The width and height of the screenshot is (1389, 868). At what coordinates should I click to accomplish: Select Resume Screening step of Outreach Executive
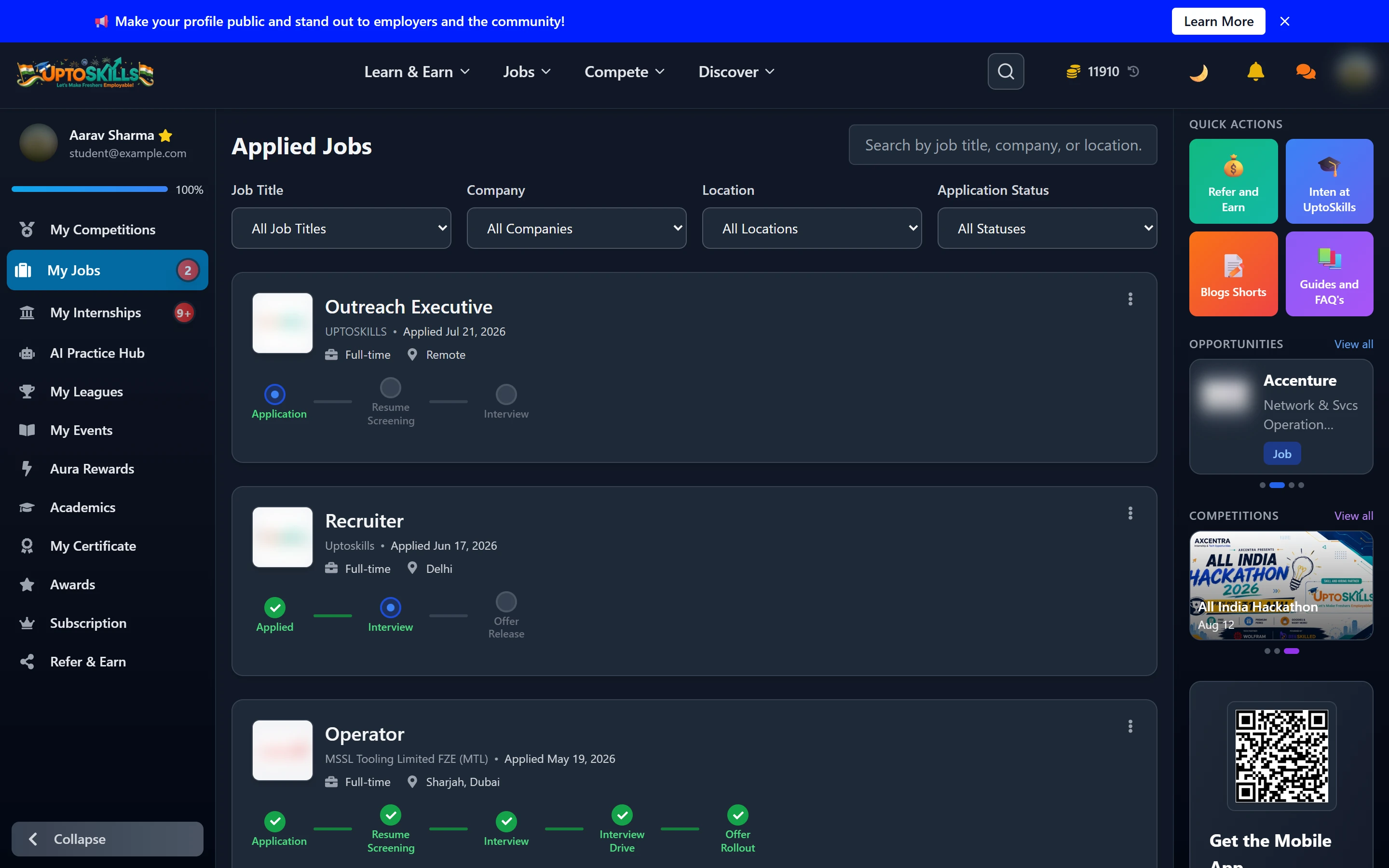click(x=390, y=388)
